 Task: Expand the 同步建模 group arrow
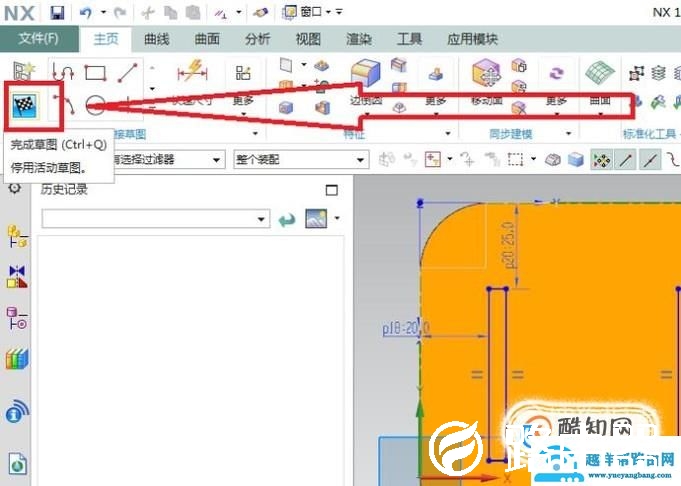[x=569, y=133]
